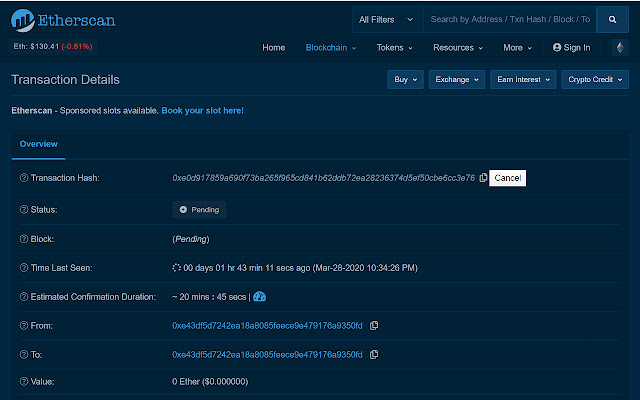Focus the address search input field

[x=510, y=20]
